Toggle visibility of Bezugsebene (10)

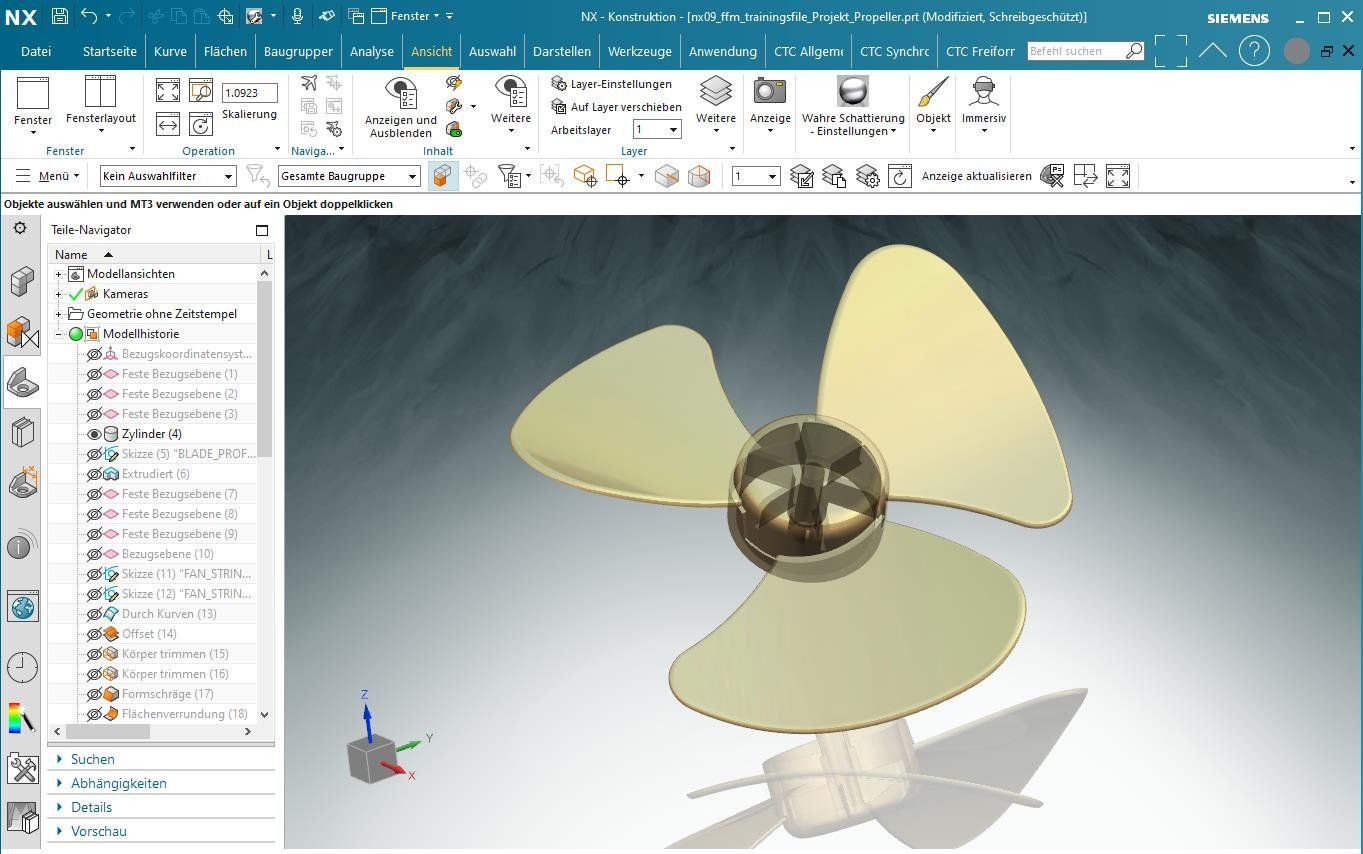(95, 554)
